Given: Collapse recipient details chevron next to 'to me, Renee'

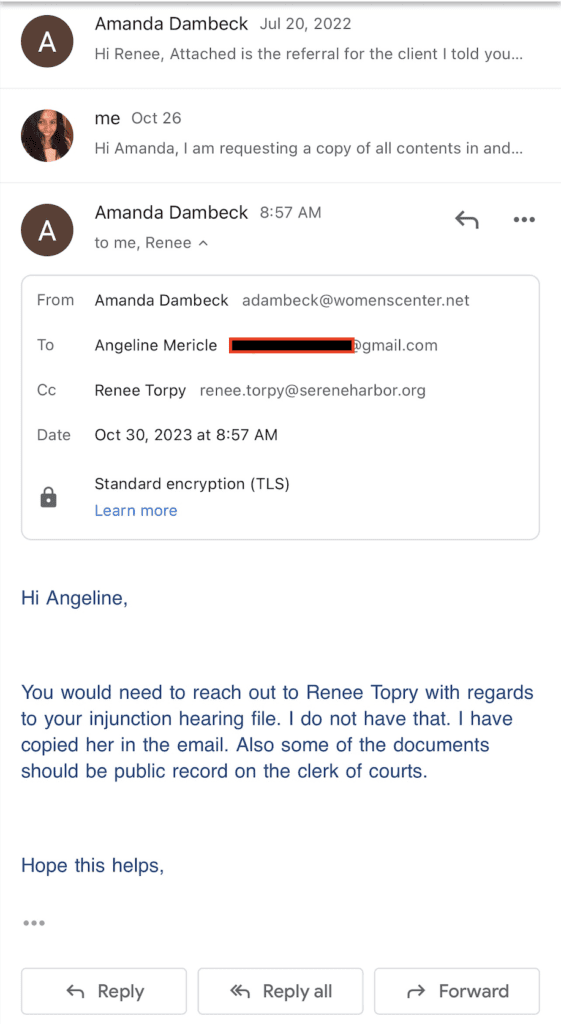Looking at the screenshot, I should click(x=203, y=243).
